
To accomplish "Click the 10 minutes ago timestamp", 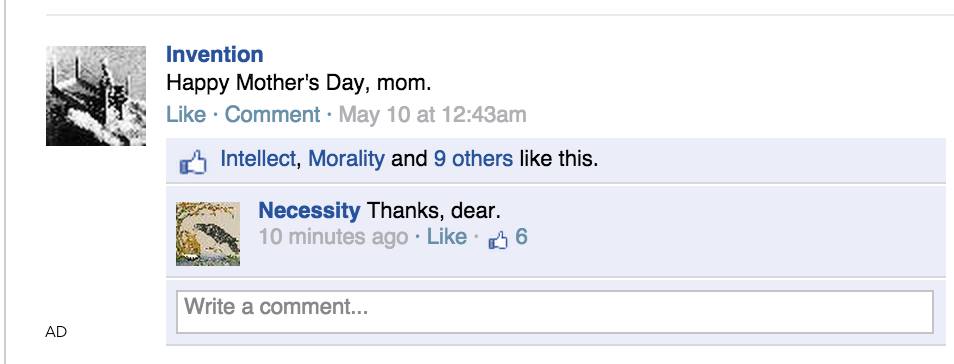I will [x=333, y=236].
